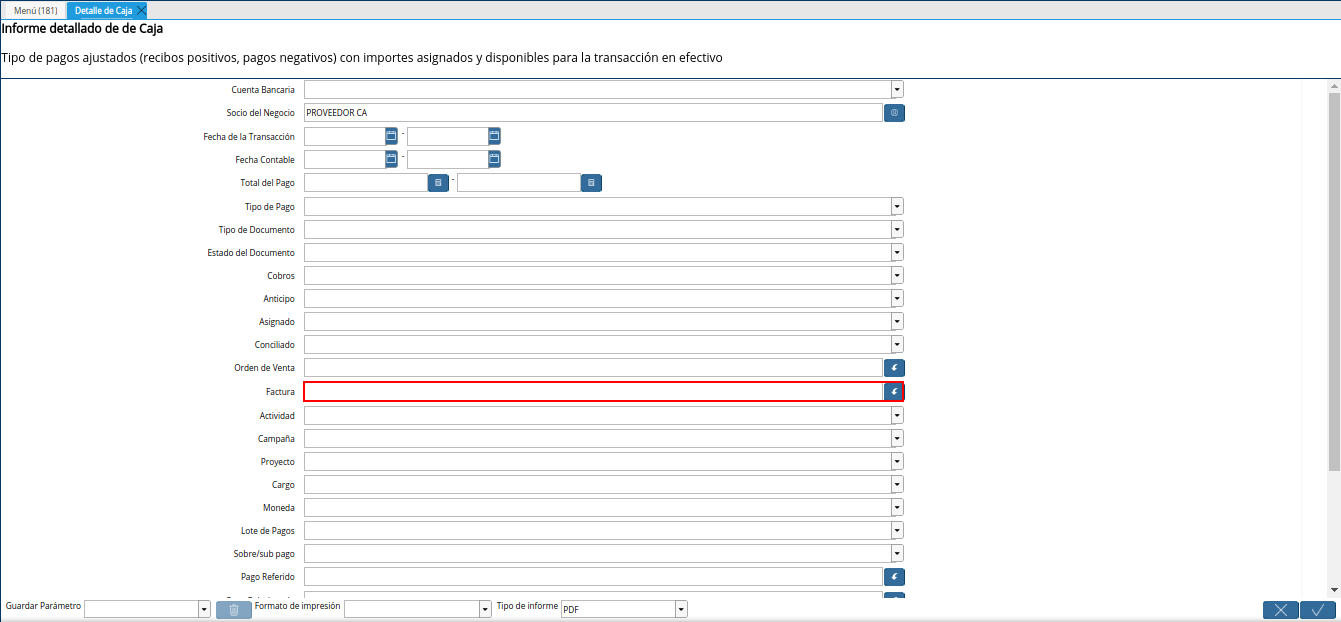Open the Tipo de Pago dropdown
The height and width of the screenshot is (622, 1341).
896,206
